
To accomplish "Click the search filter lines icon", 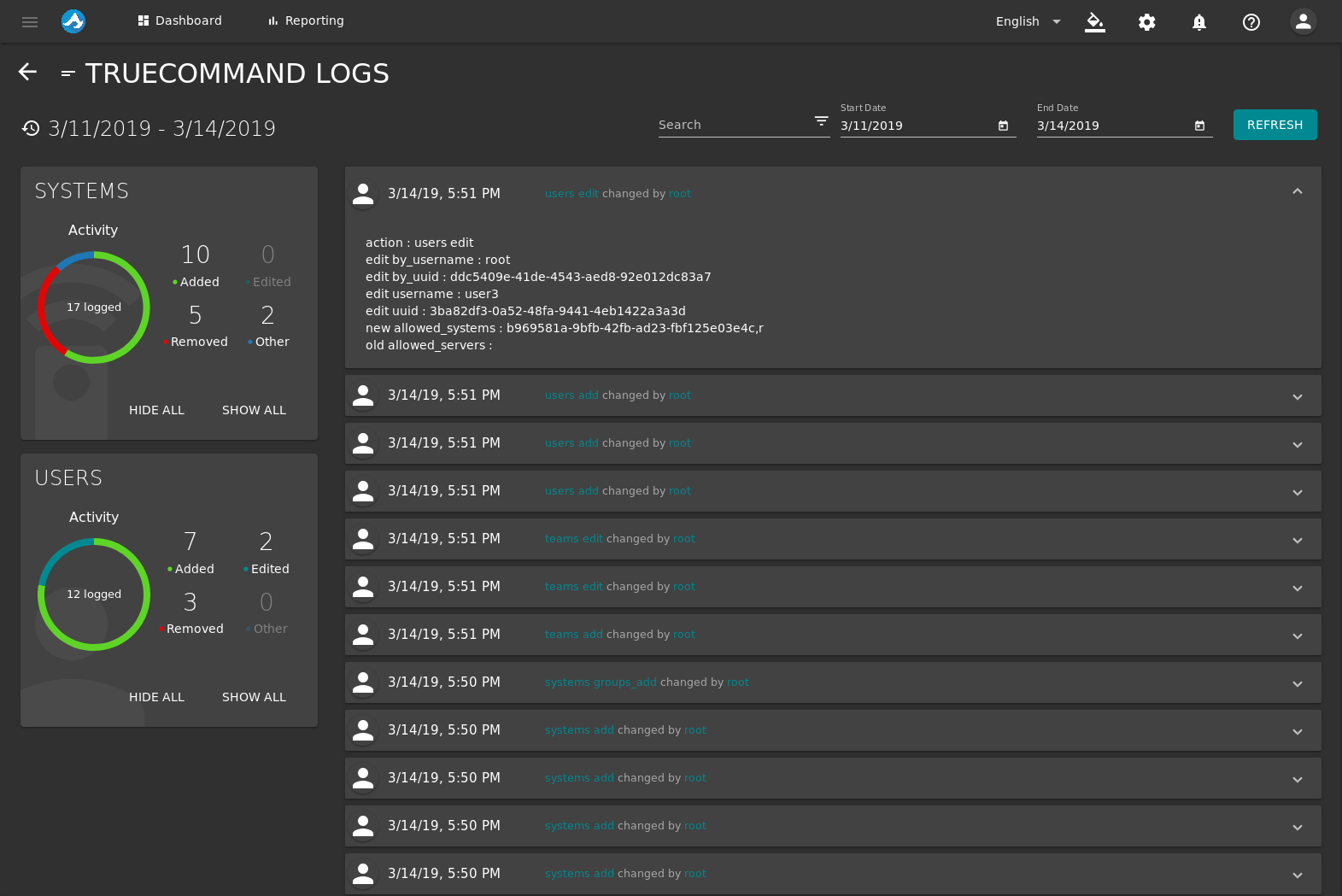I will point(821,121).
